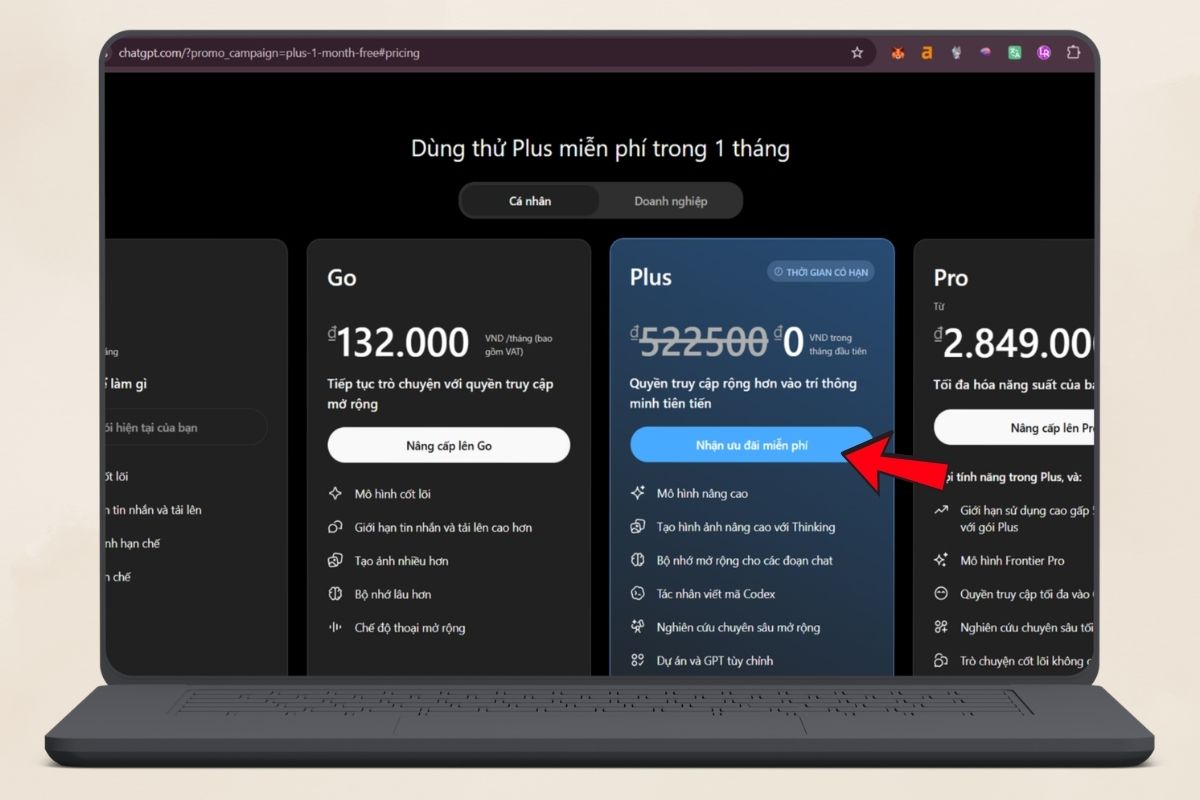Click 'Nâng cấp lên Go' button
This screenshot has height=800, width=1200.
(x=449, y=445)
